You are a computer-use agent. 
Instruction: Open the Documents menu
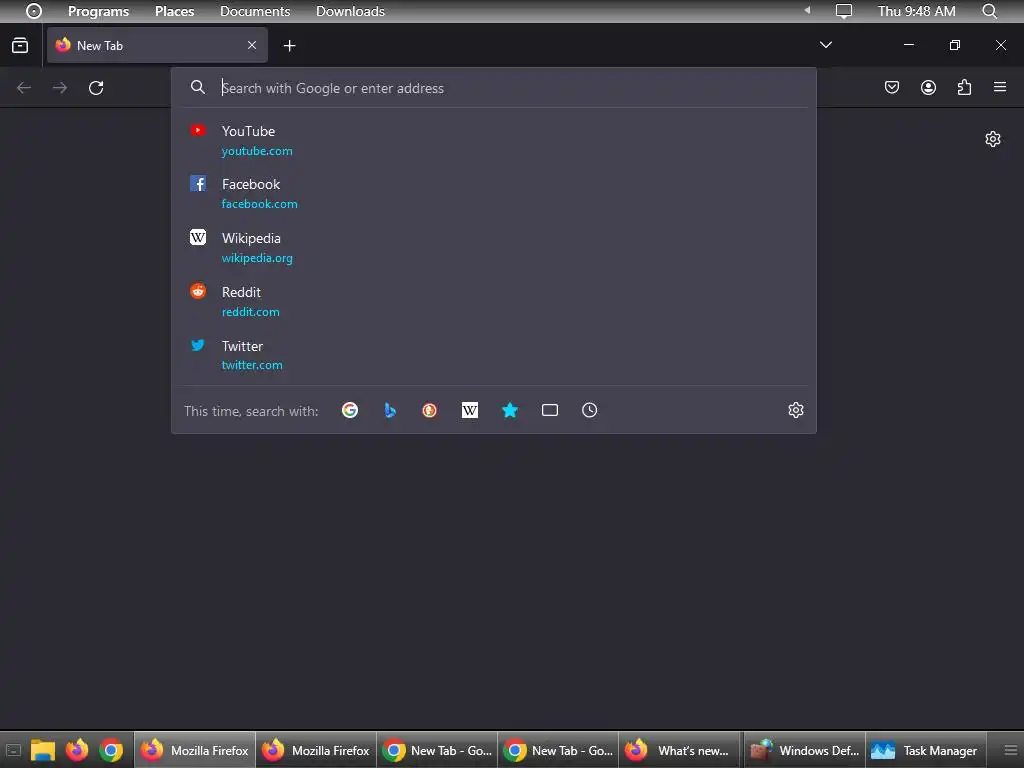point(255,11)
